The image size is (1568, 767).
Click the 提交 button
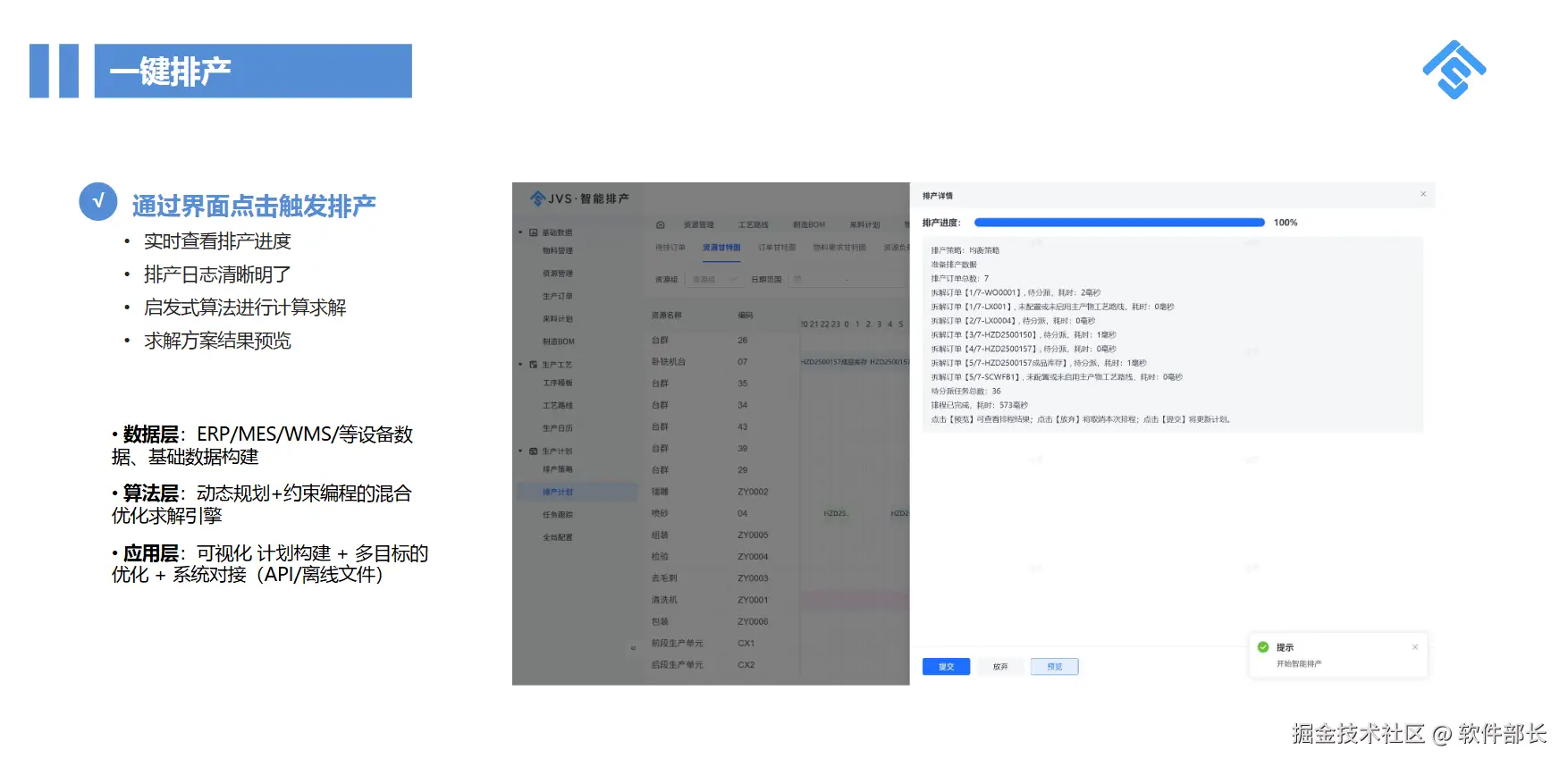click(946, 667)
